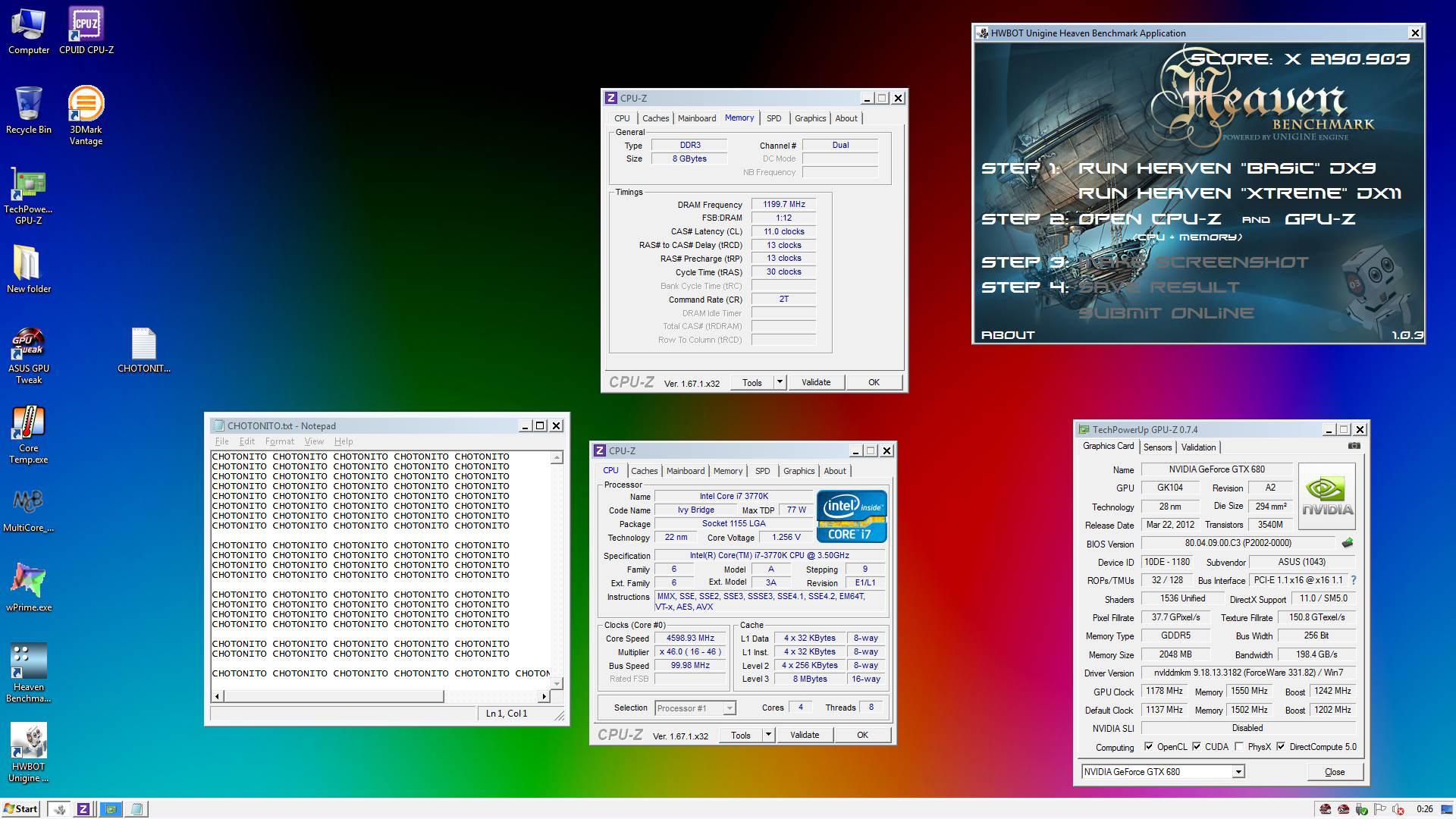Image resolution: width=1456 pixels, height=819 pixels.
Task: Open the Notepad Help menu
Action: [344, 441]
